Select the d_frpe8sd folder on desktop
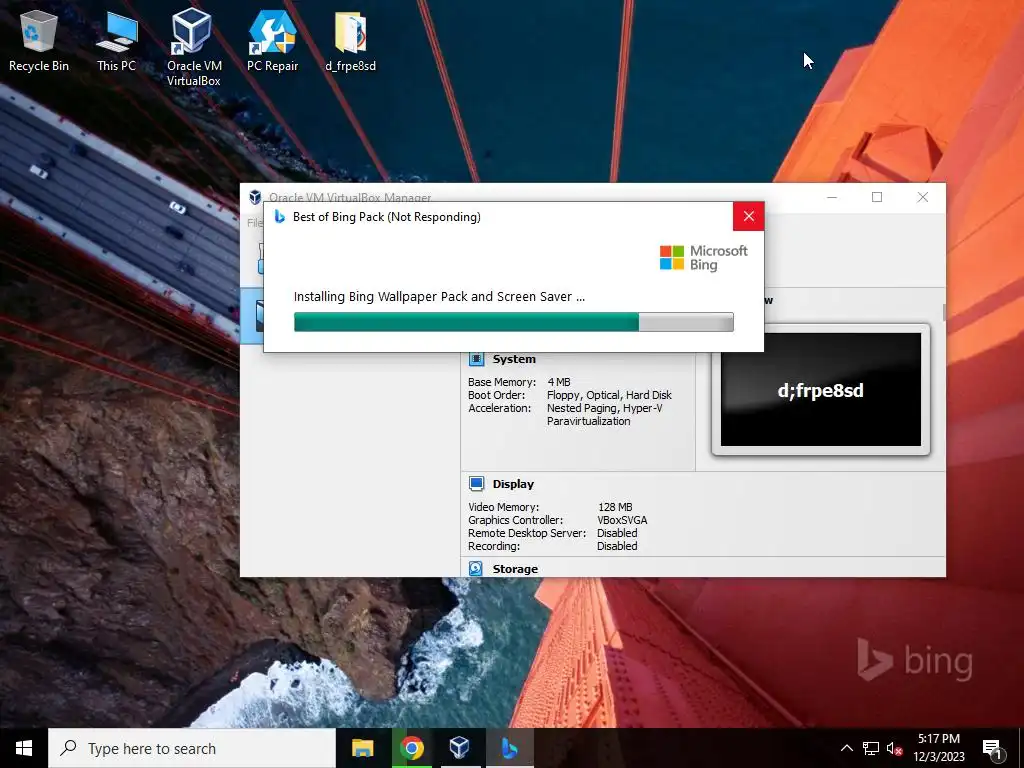The height and width of the screenshot is (768, 1024). pyautogui.click(x=351, y=42)
